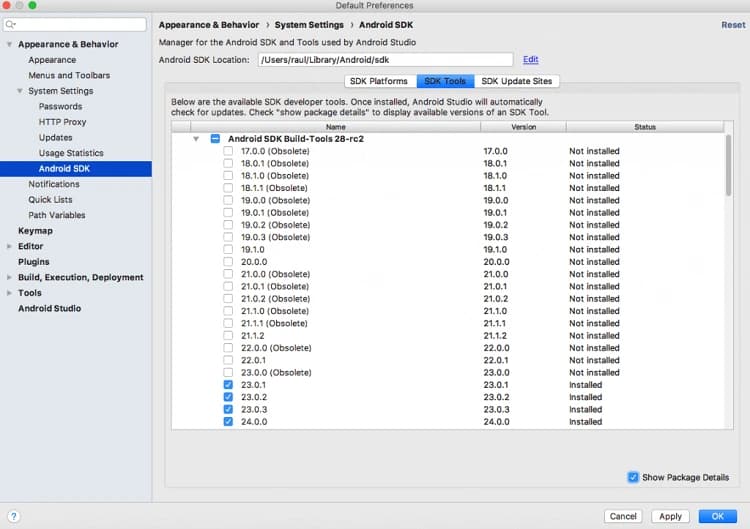Viewport: 750px width, 529px height.
Task: Click the search magnifier icon
Action: 11,24
